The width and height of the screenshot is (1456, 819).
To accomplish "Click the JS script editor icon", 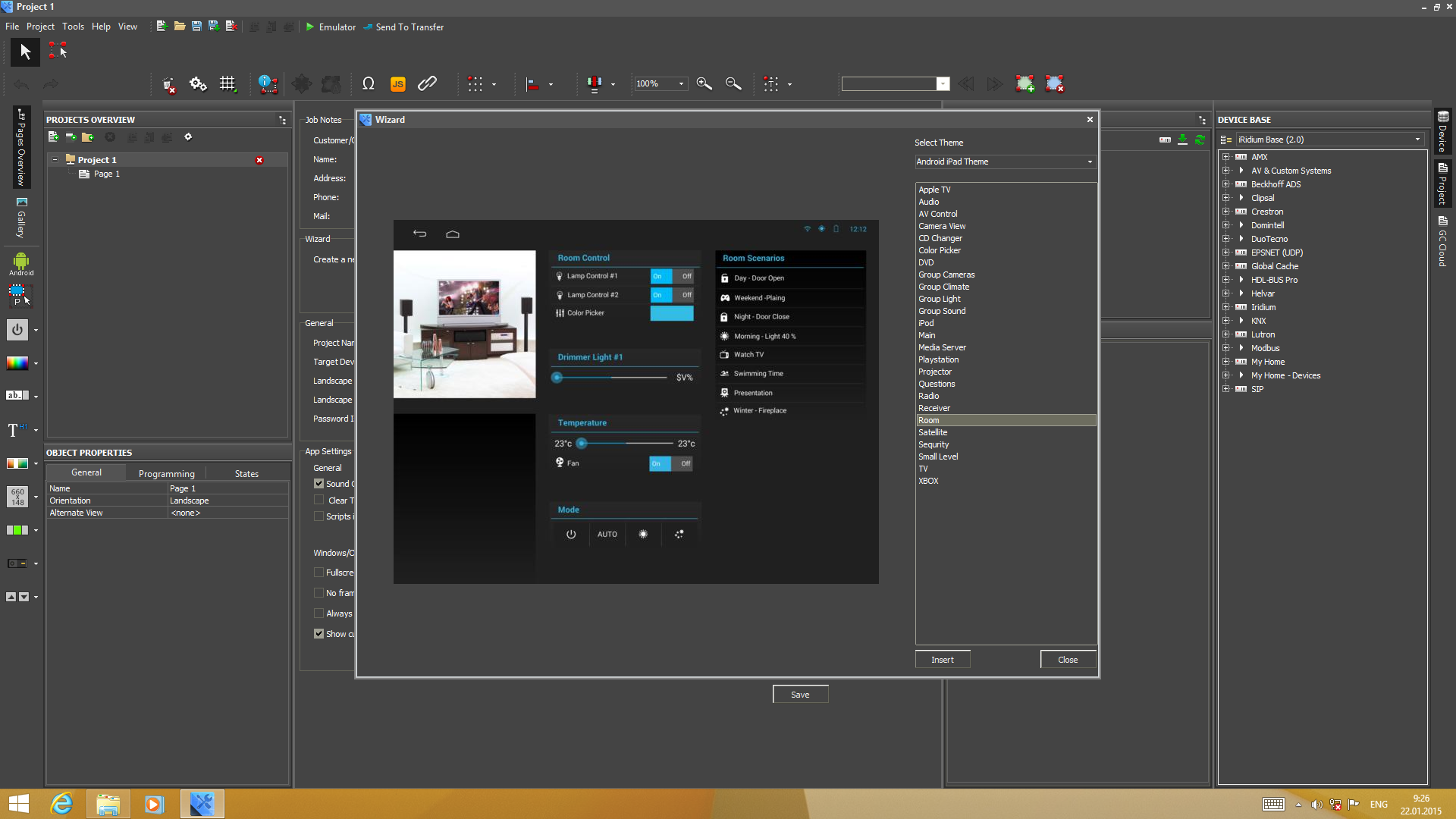I will 397,84.
